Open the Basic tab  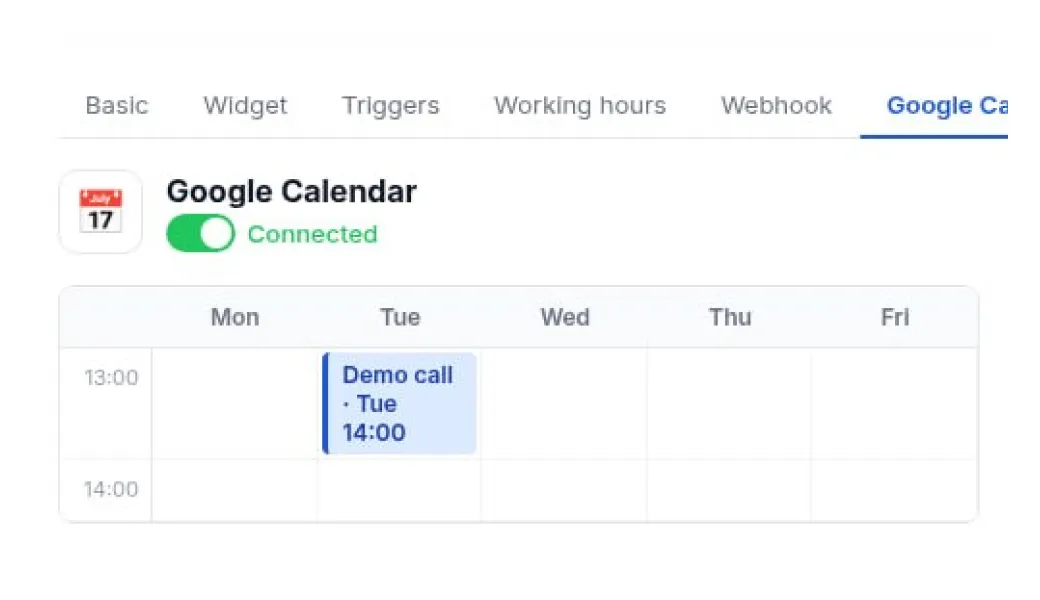click(117, 106)
